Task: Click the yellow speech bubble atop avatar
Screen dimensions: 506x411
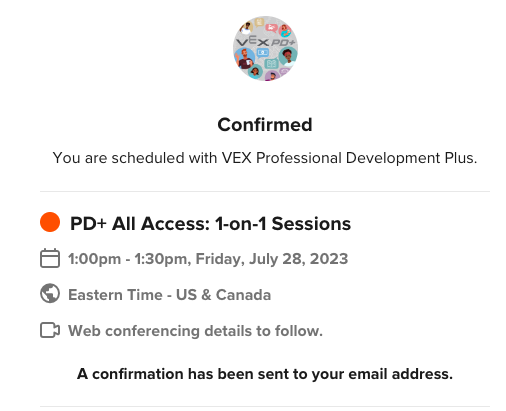Action: tap(259, 23)
